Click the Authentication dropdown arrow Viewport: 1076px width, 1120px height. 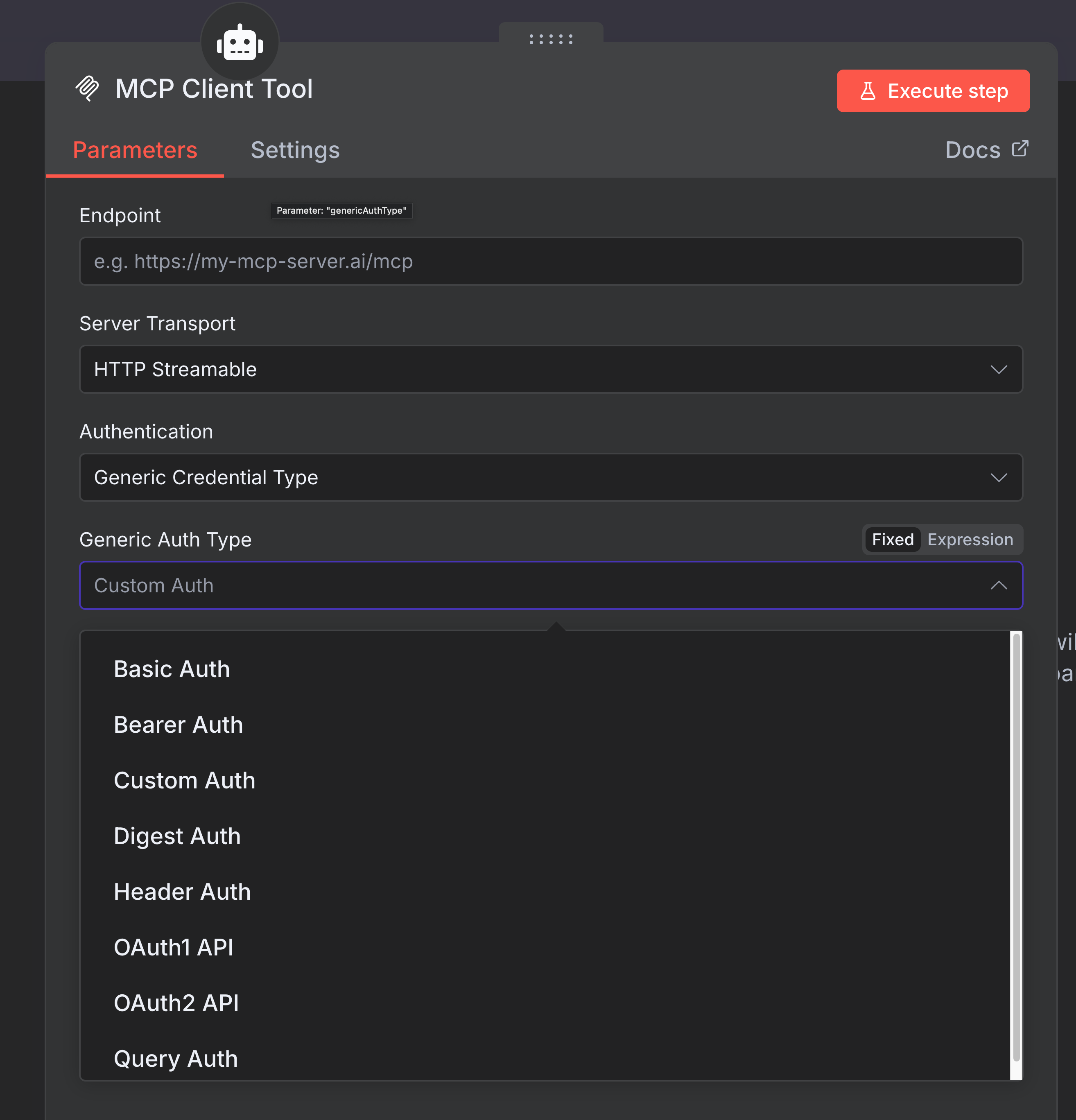999,478
